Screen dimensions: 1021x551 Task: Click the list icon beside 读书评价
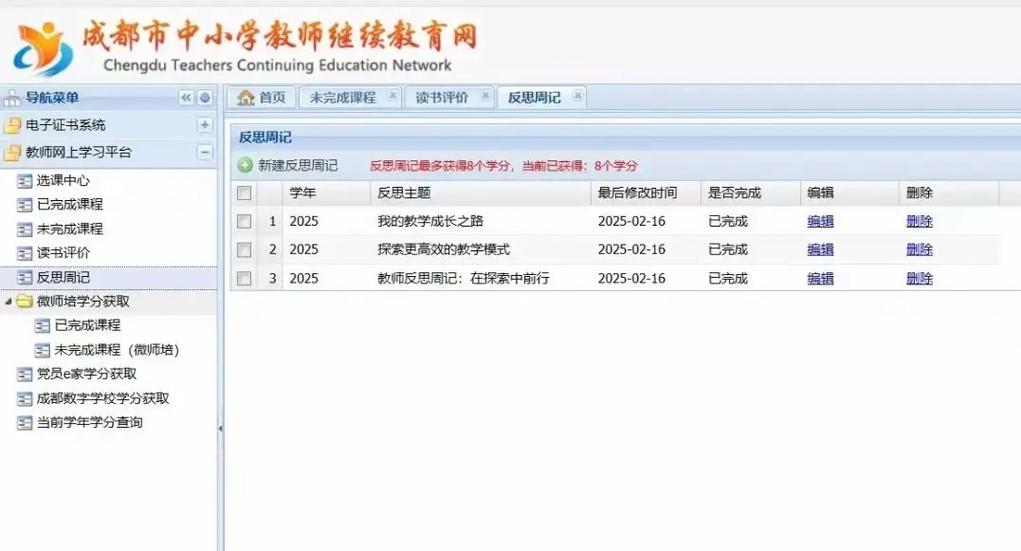24,253
